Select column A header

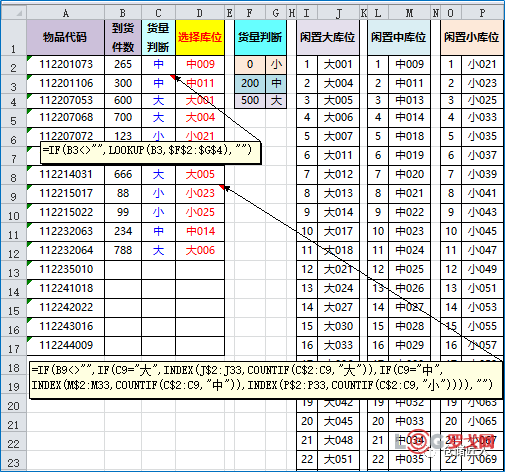click(x=65, y=13)
